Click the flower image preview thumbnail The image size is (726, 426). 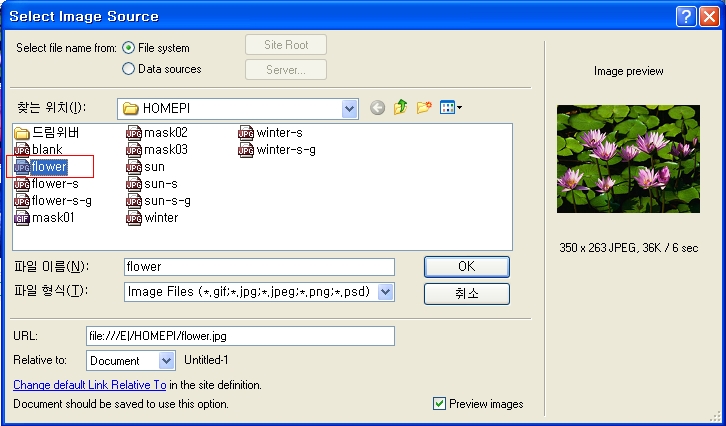point(628,159)
